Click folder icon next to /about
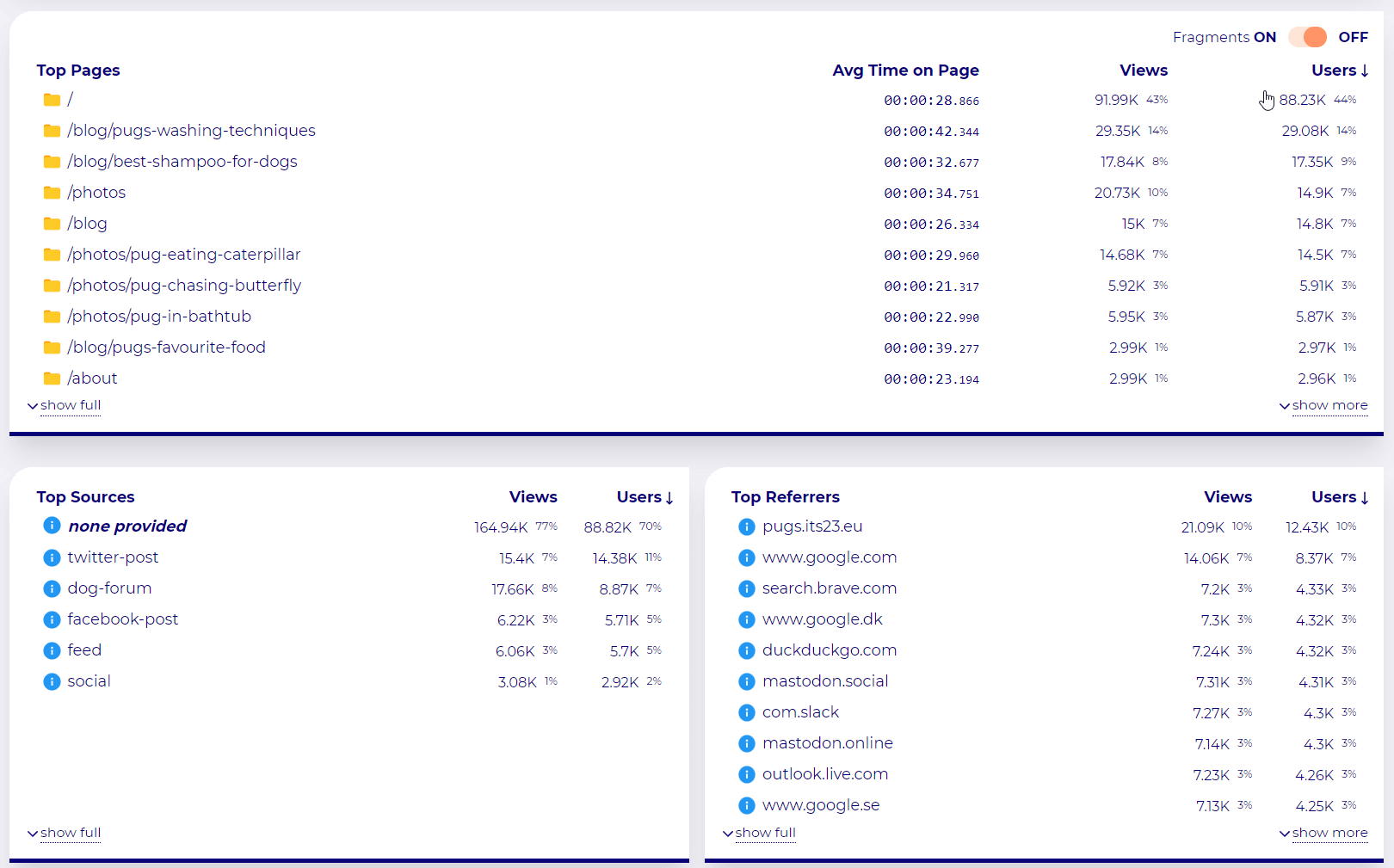 click(52, 379)
